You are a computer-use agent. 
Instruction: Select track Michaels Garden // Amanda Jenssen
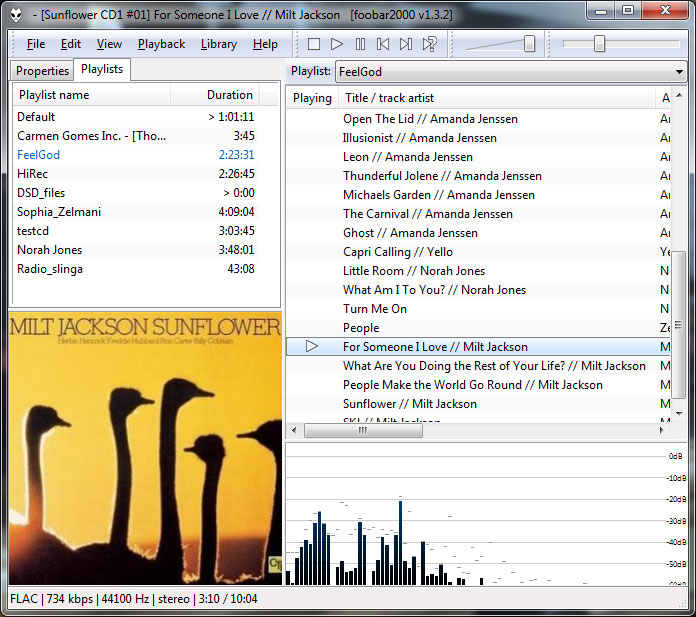[x=478, y=195]
